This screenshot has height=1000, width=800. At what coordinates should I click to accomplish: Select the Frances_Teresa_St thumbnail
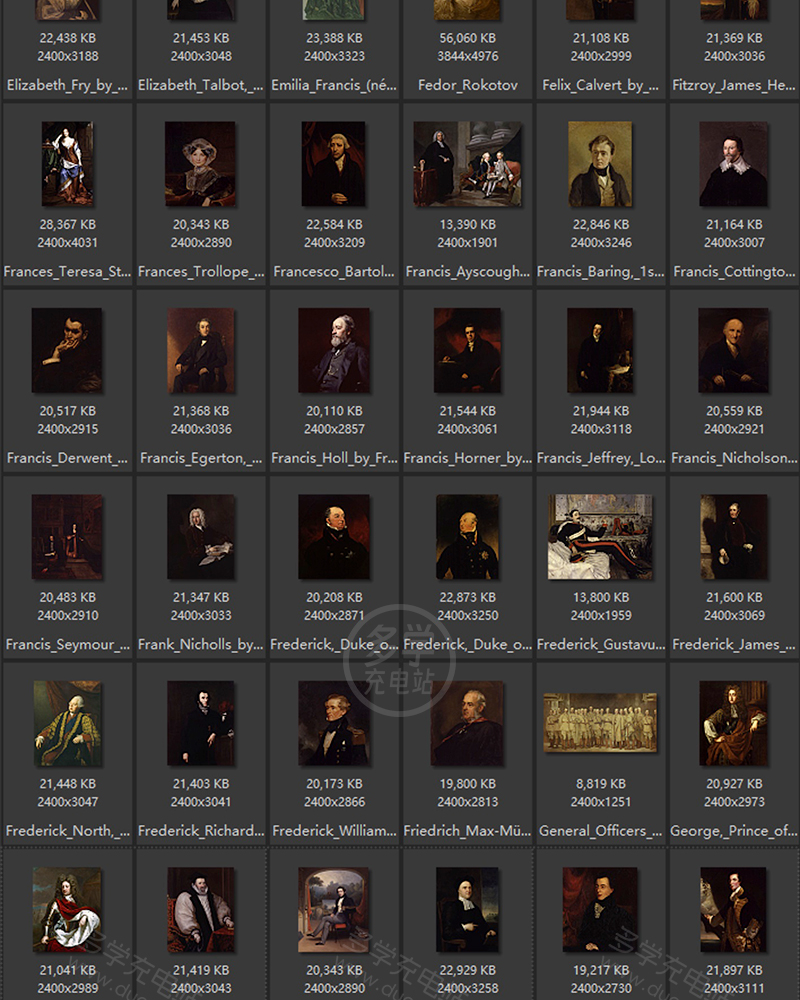[x=67, y=164]
